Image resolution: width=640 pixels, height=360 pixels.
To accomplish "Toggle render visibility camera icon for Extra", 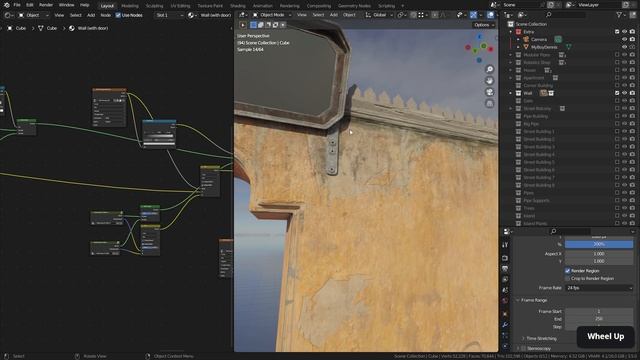I will [632, 31].
